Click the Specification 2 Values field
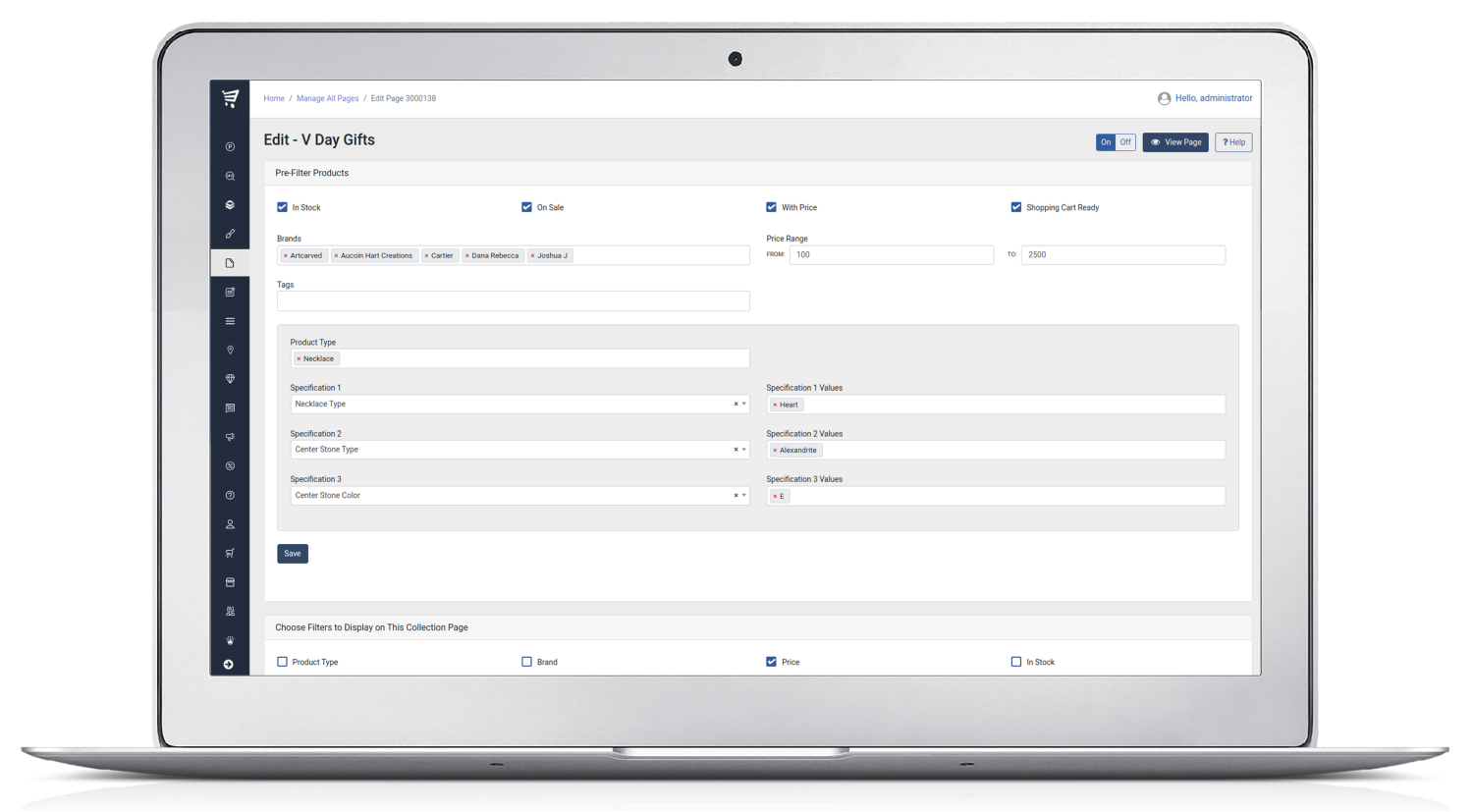This screenshot has height=812, width=1473. 996,451
